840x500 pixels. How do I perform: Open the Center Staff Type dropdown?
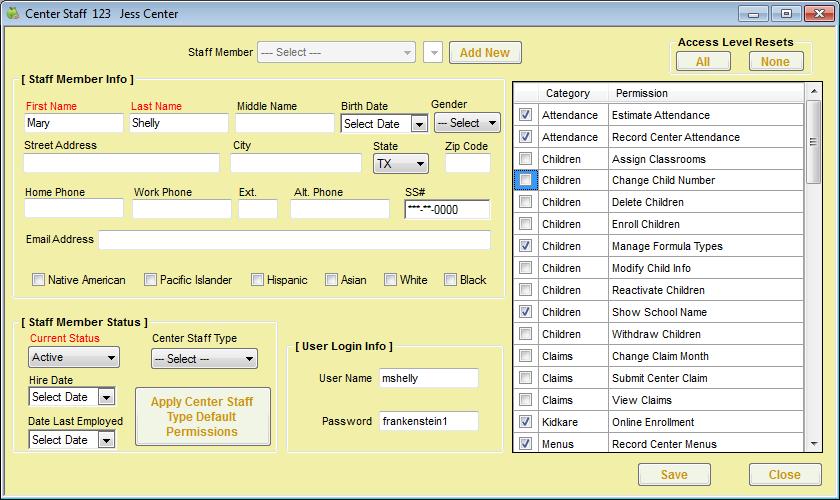click(x=204, y=359)
